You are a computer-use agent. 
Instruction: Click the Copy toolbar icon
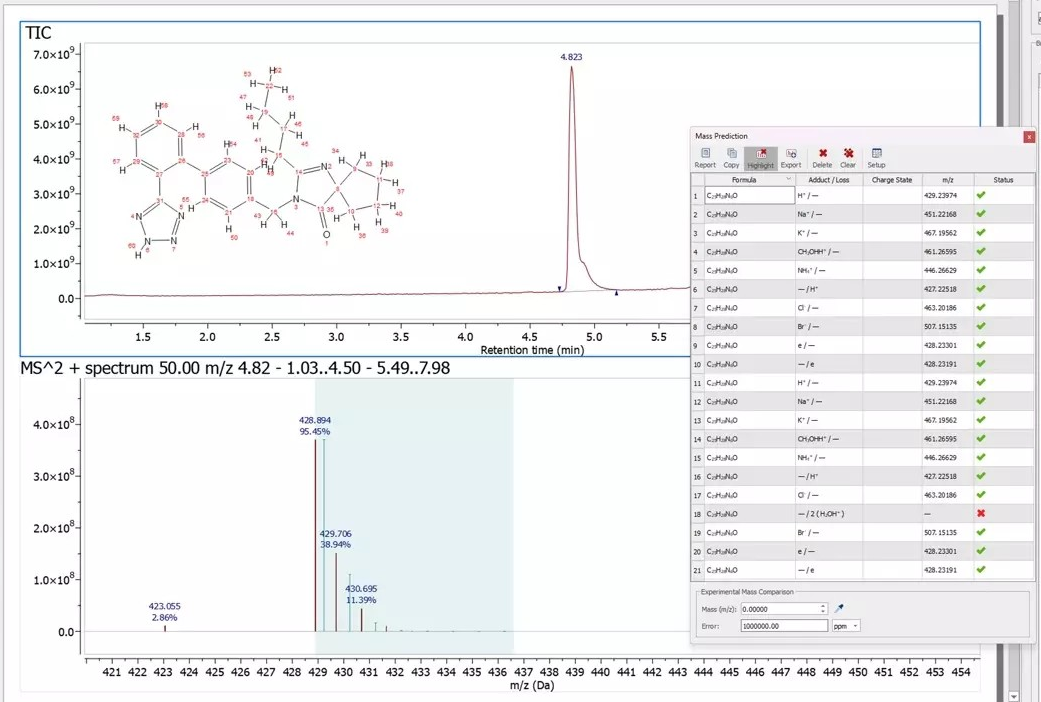(731, 157)
